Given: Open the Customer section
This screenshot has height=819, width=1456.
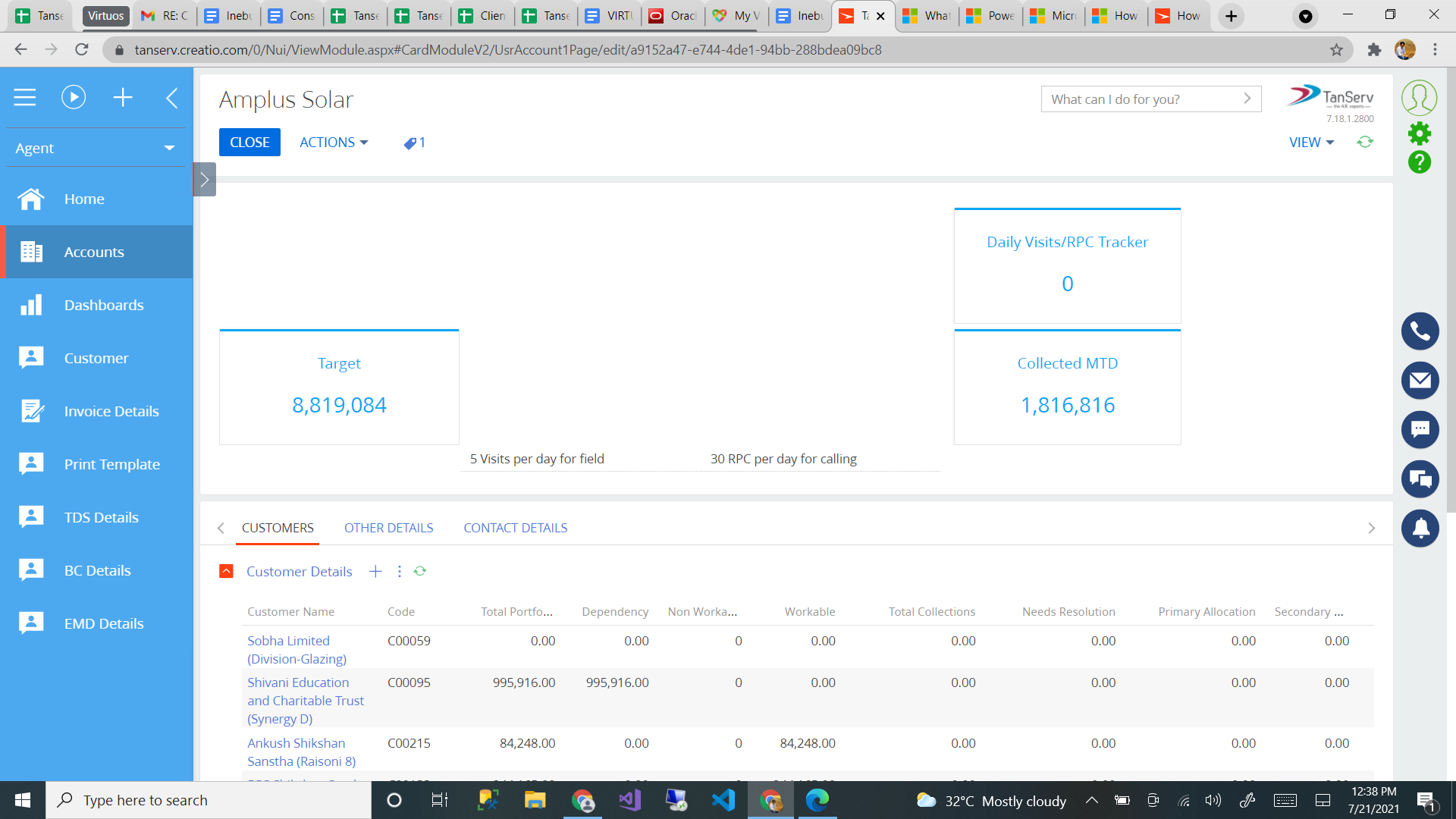Looking at the screenshot, I should (x=97, y=358).
